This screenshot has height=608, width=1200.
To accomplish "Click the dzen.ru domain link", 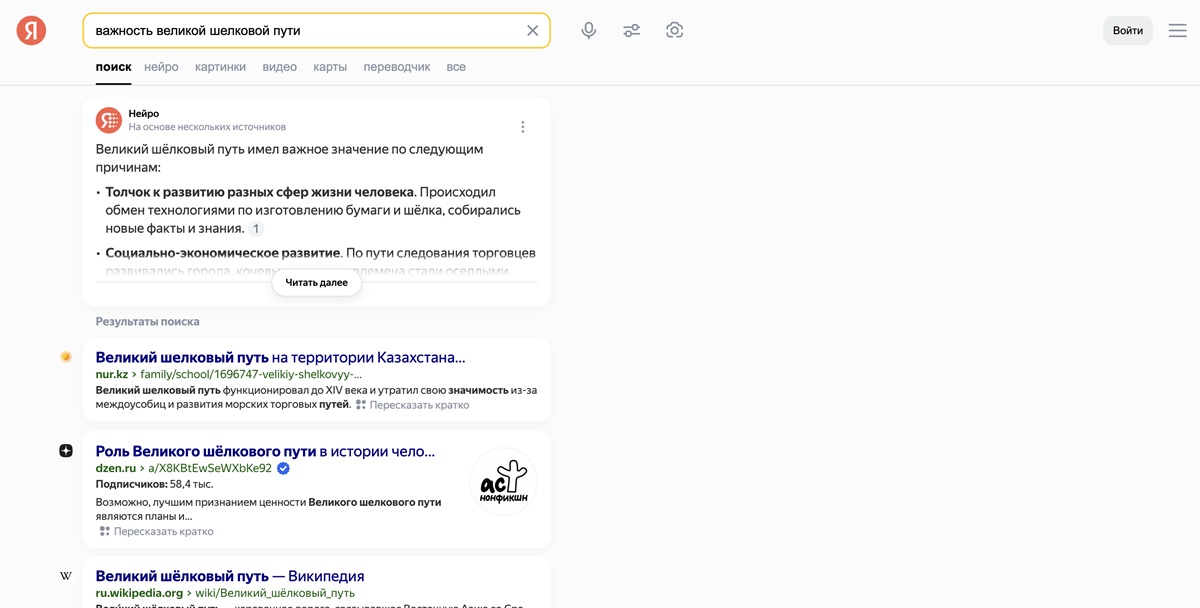I will 115,468.
